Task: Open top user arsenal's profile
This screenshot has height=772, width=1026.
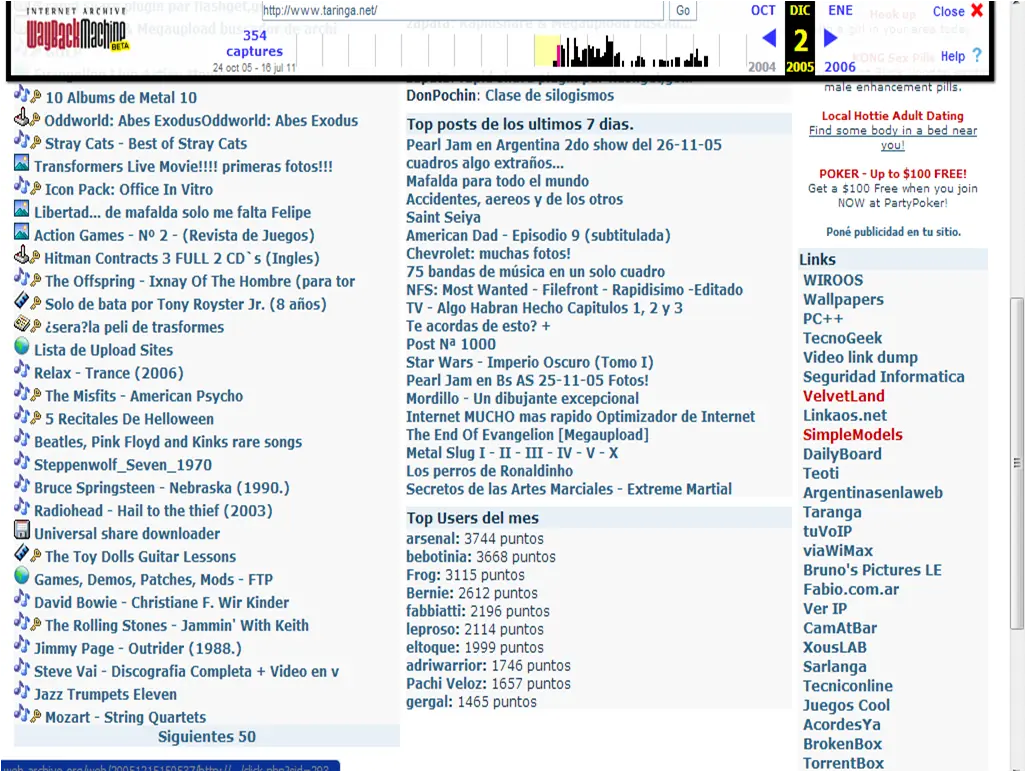Action: (x=433, y=539)
